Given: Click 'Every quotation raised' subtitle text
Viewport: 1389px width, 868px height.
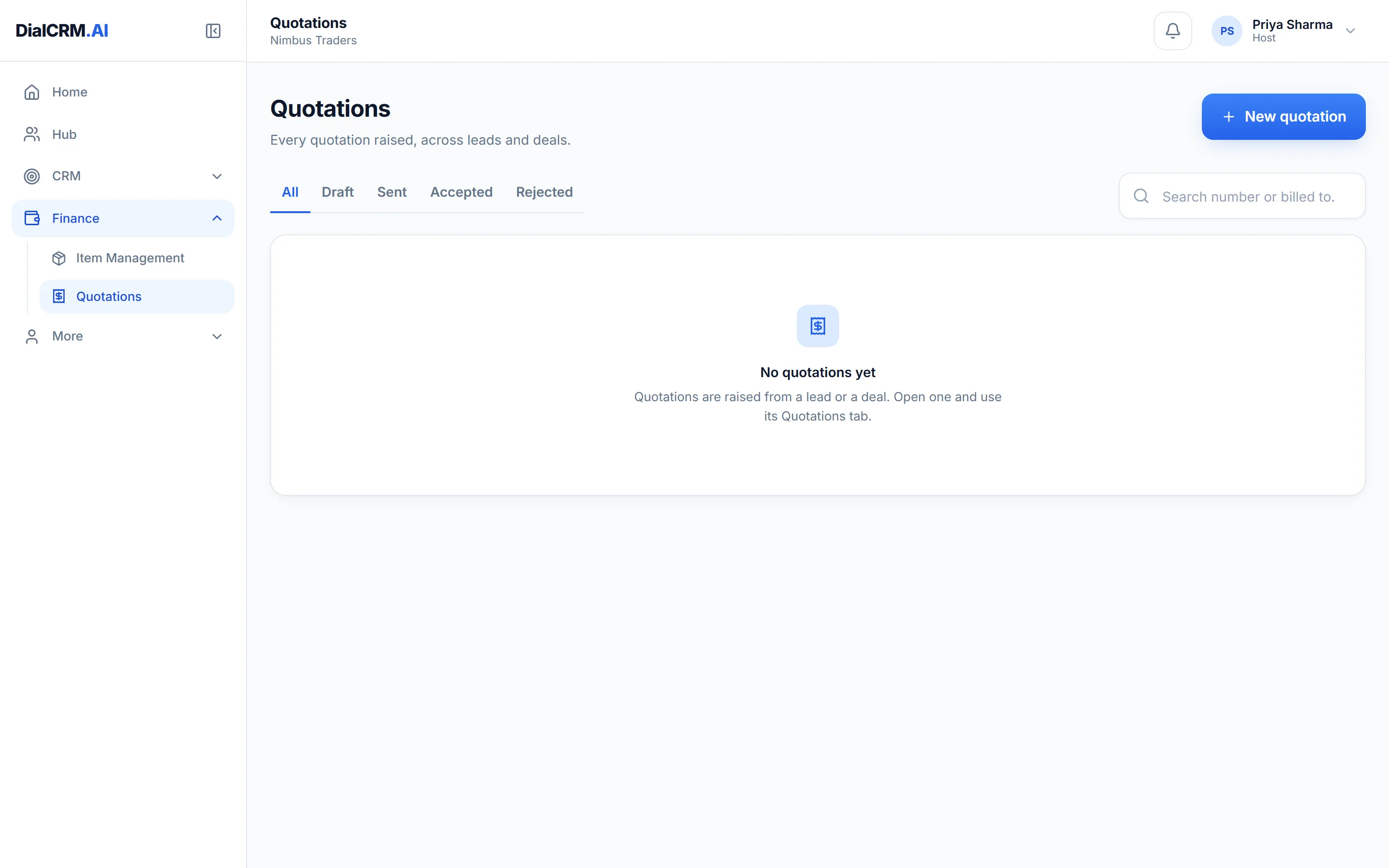Looking at the screenshot, I should click(420, 140).
